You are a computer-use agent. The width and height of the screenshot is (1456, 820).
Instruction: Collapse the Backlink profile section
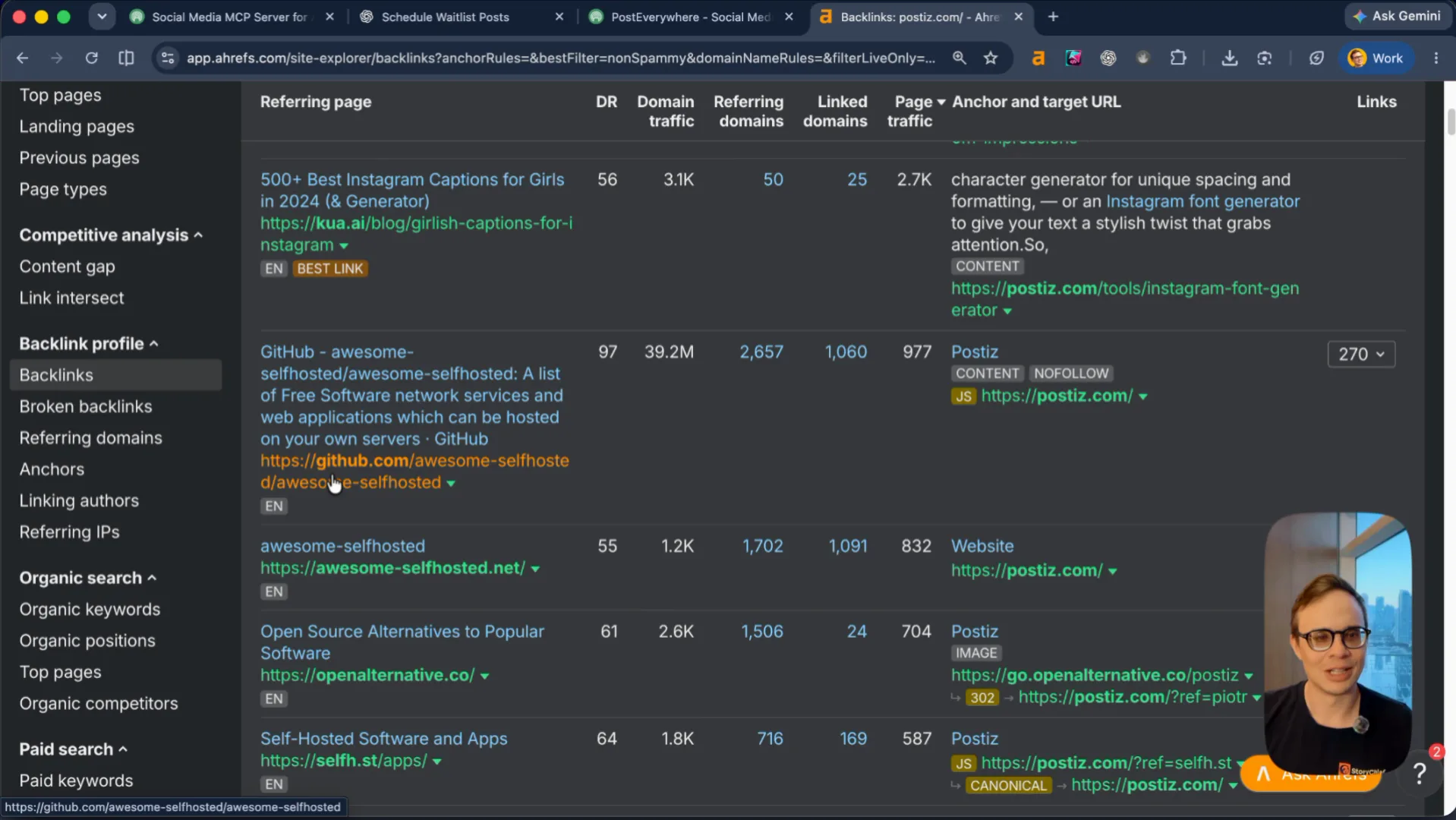(89, 344)
